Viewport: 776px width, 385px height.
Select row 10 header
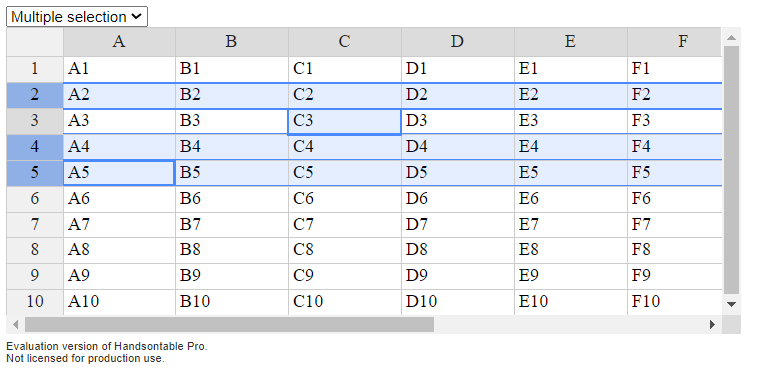[35, 302]
